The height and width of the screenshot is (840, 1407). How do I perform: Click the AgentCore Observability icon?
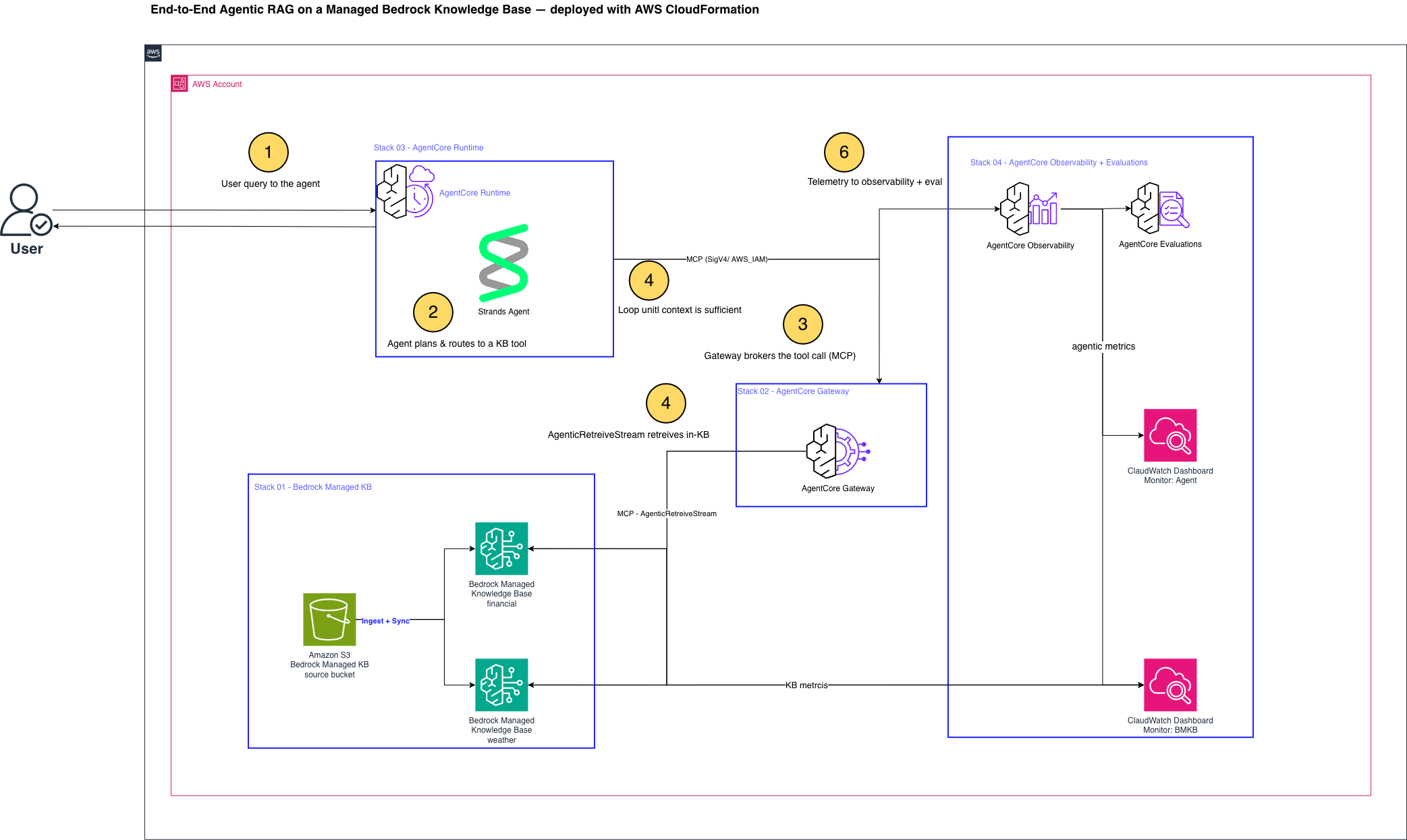[x=1029, y=208]
